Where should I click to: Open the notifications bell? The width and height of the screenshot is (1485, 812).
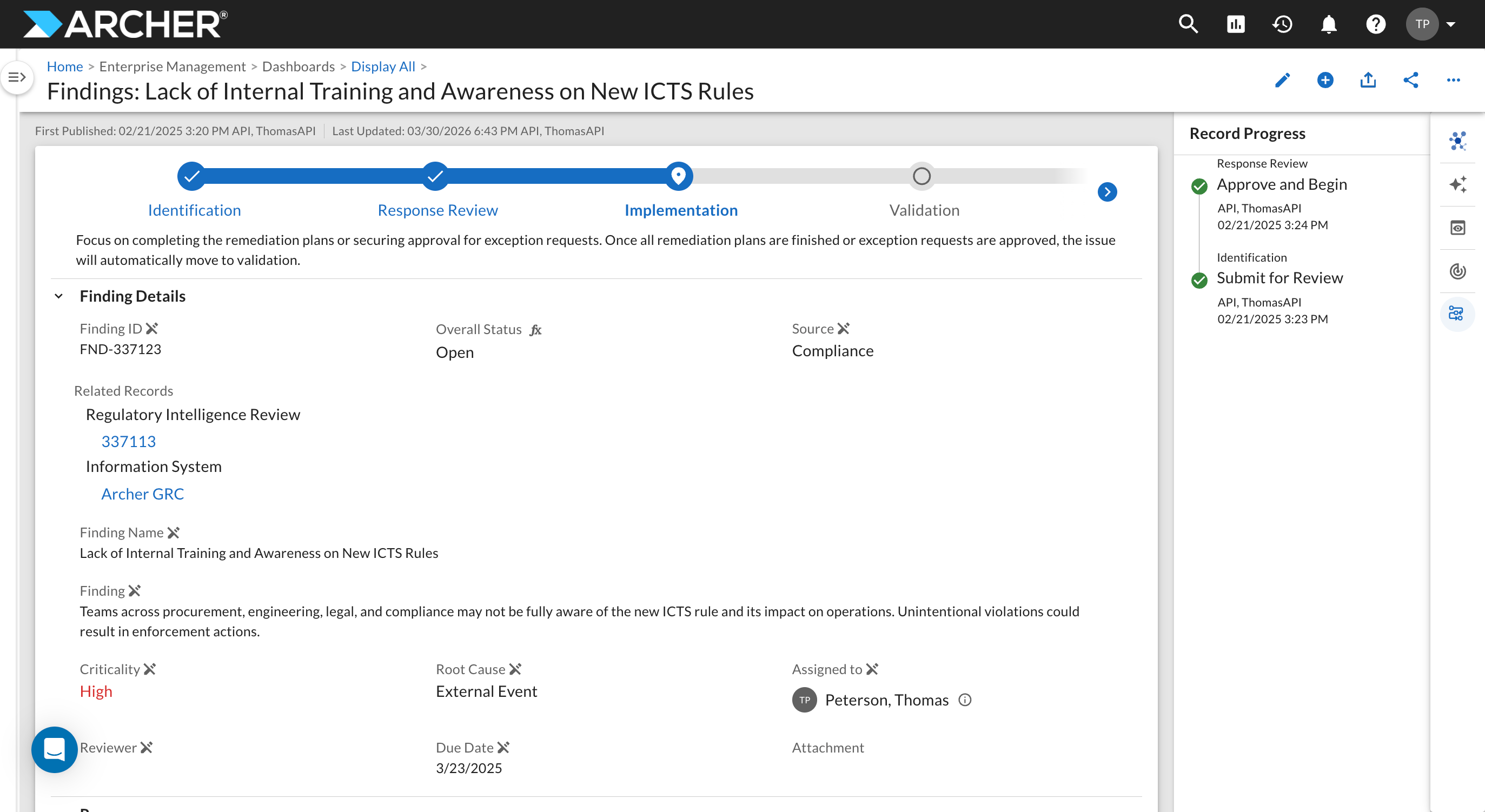coord(1329,24)
